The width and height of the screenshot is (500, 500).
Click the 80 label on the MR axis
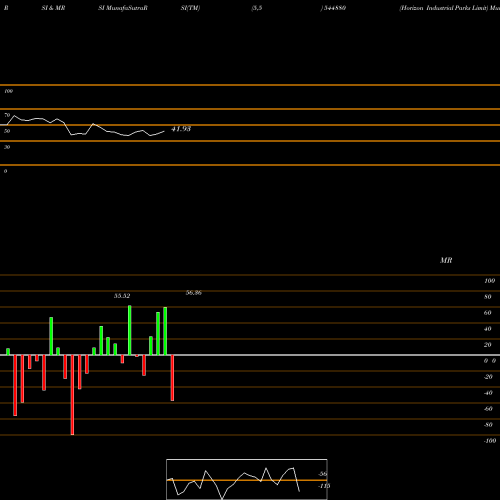click(488, 297)
